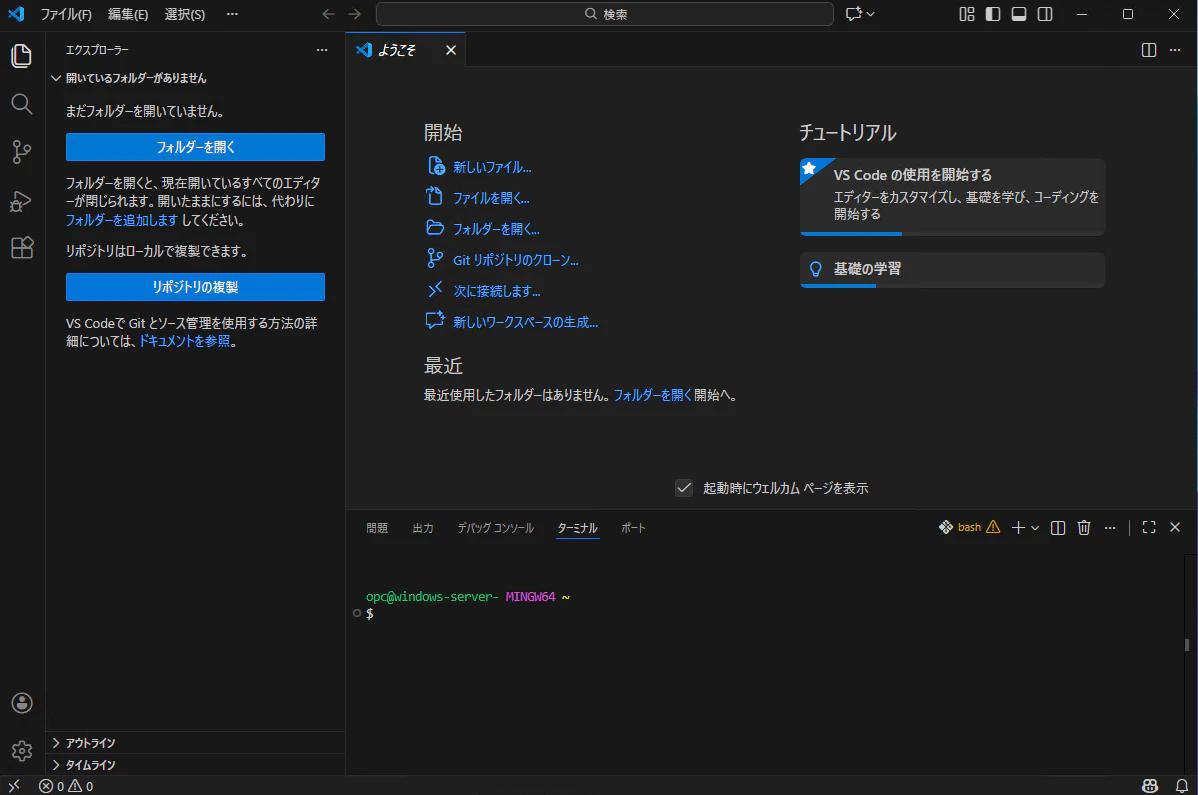This screenshot has height=795, width=1198.
Task: Click the リポジトリの複製 button
Action: pyautogui.click(x=195, y=287)
